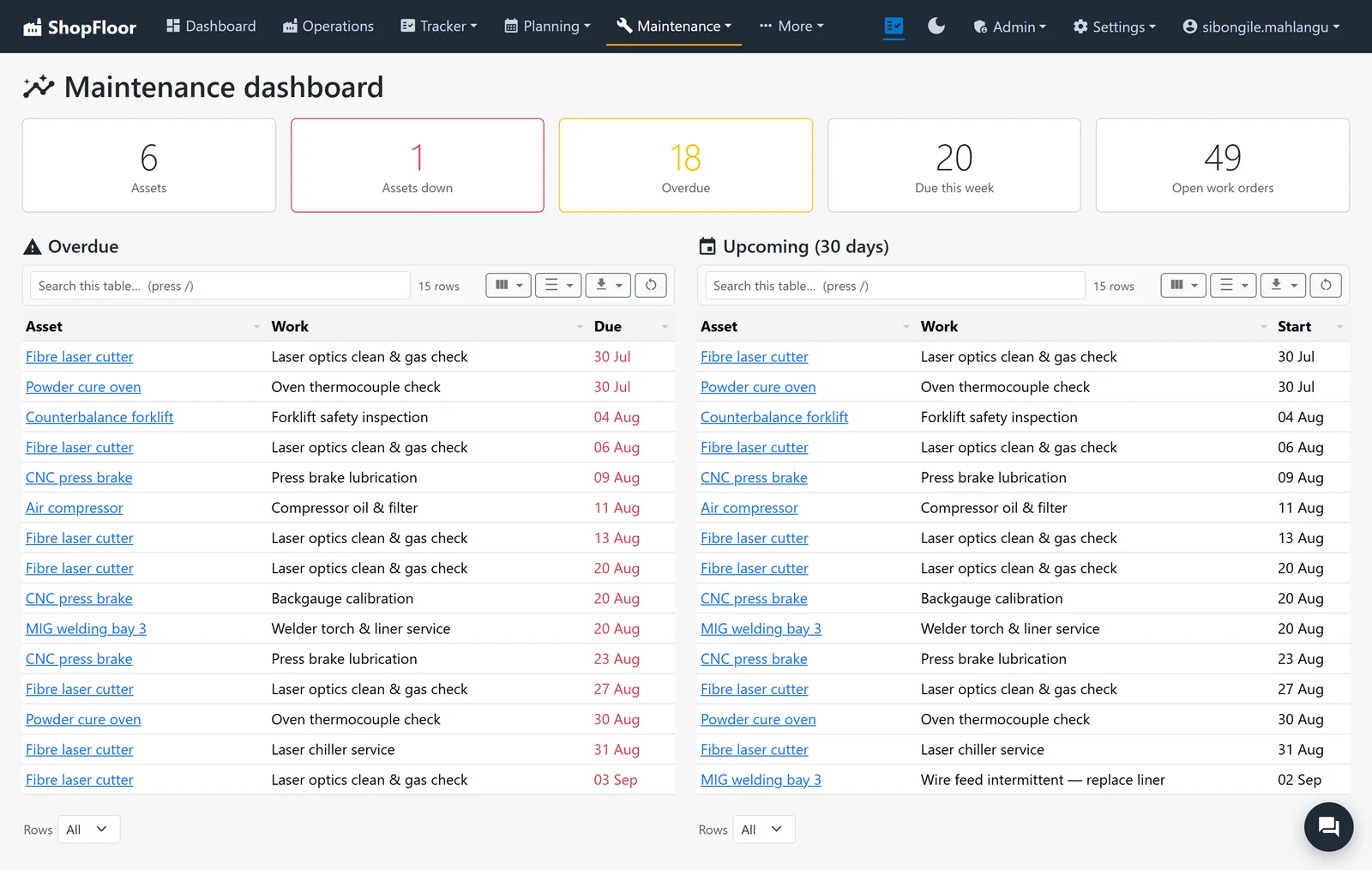1372x870 pixels.
Task: Sort Upcoming table by Start header
Action: (1294, 327)
